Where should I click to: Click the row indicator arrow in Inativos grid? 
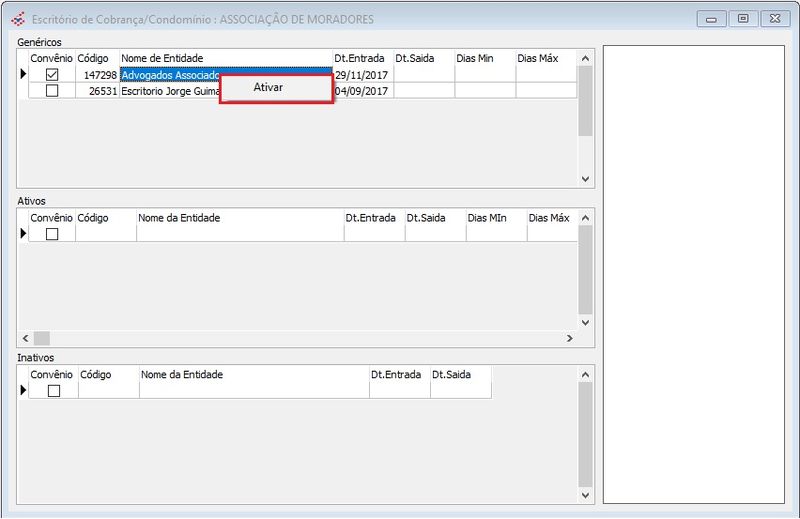(23, 391)
